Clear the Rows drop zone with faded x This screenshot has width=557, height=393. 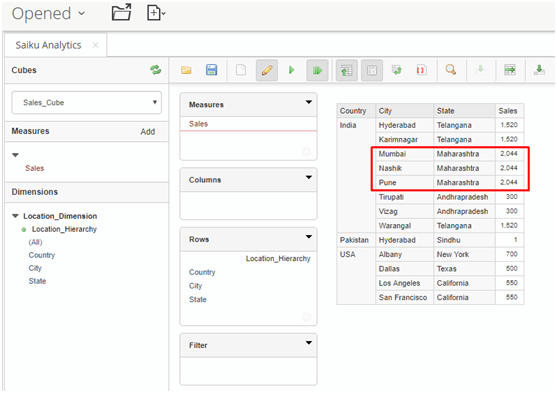click(x=306, y=317)
